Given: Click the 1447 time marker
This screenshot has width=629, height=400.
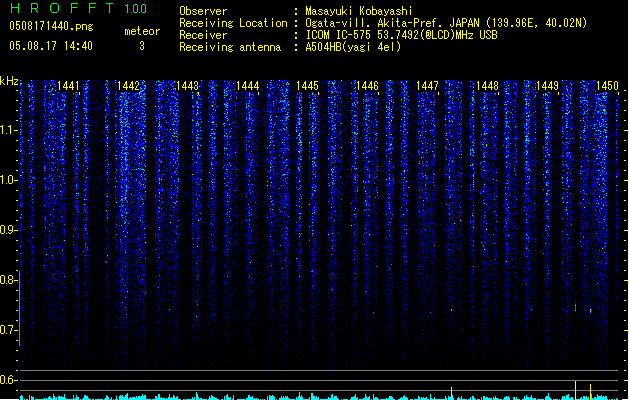Looking at the screenshot, I should (427, 86).
